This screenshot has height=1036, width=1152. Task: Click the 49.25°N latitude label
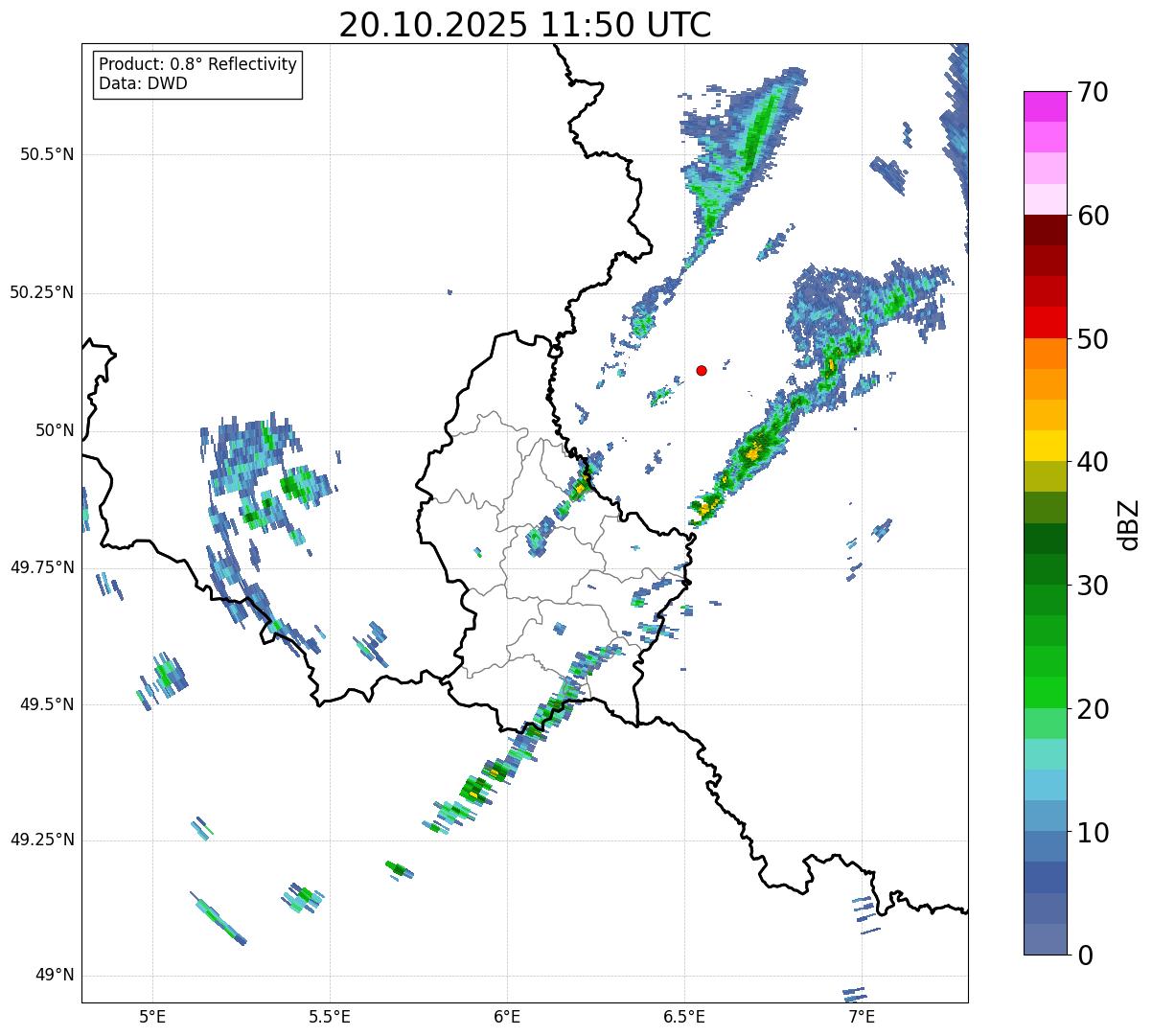click(x=42, y=840)
